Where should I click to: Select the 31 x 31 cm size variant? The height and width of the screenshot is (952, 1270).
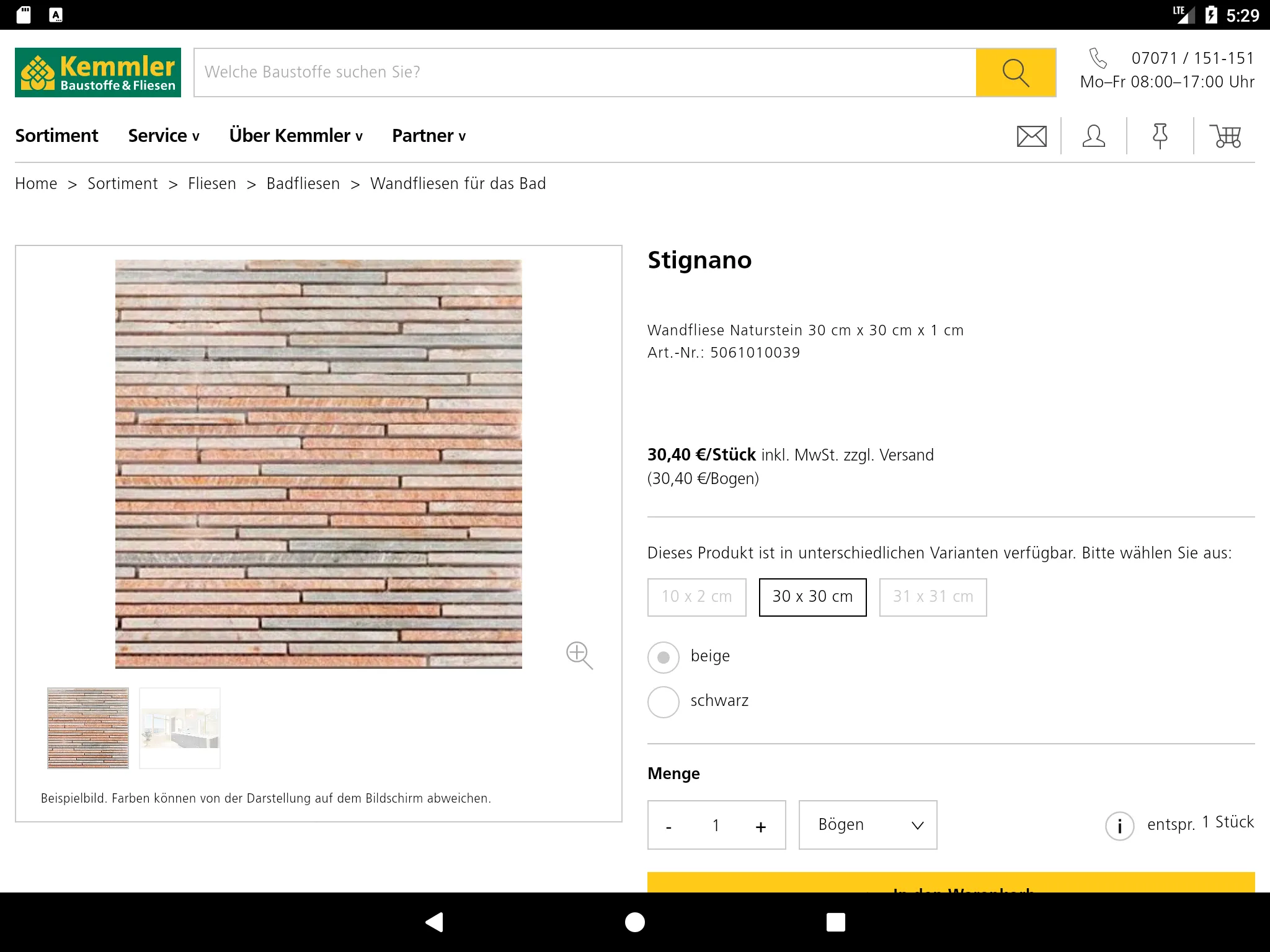pos(931,595)
